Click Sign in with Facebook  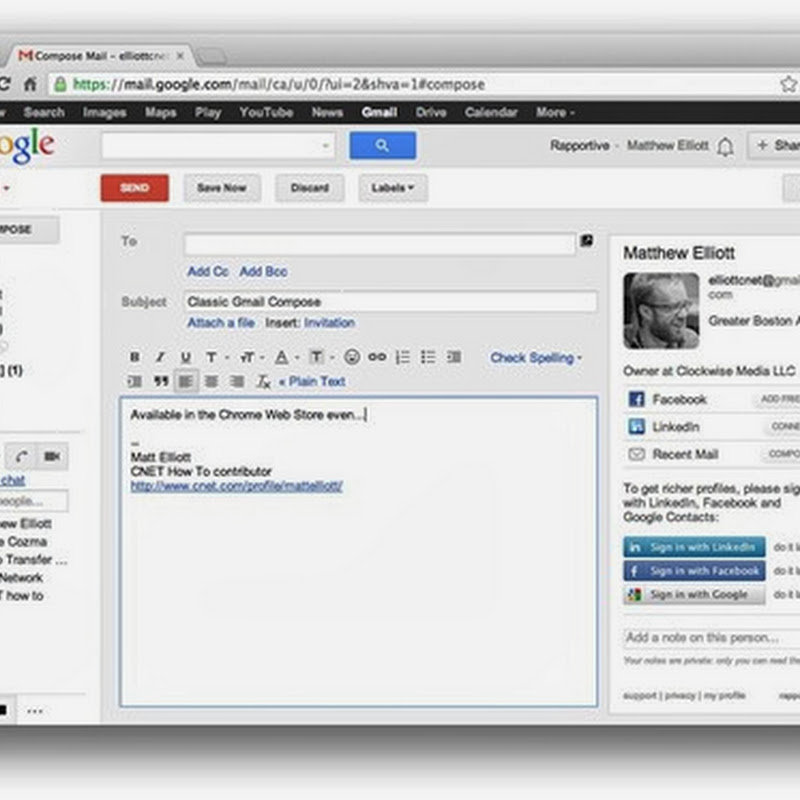(x=694, y=570)
